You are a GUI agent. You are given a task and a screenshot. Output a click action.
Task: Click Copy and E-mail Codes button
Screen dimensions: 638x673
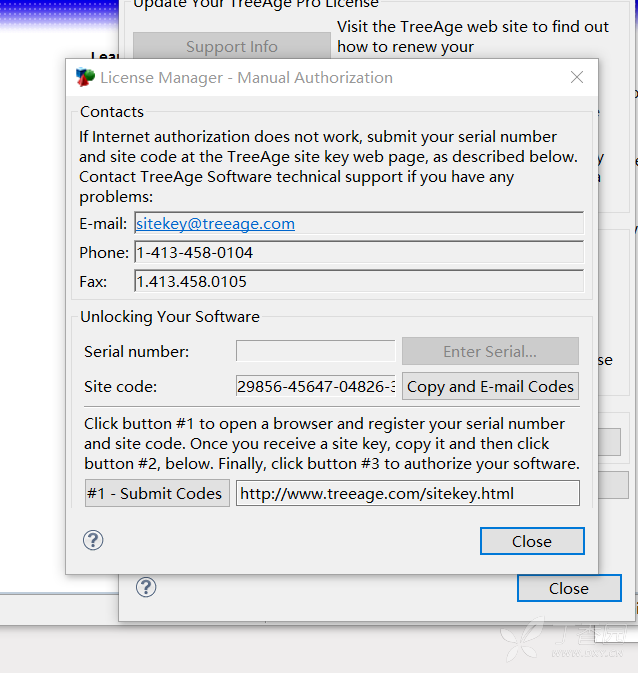click(x=490, y=386)
